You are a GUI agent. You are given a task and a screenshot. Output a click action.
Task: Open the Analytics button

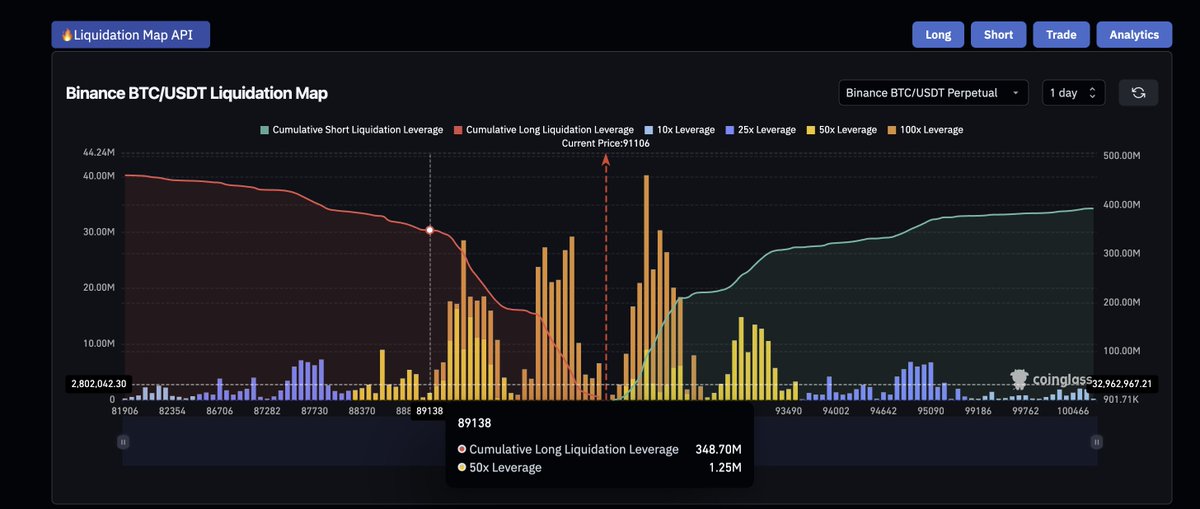(1134, 34)
